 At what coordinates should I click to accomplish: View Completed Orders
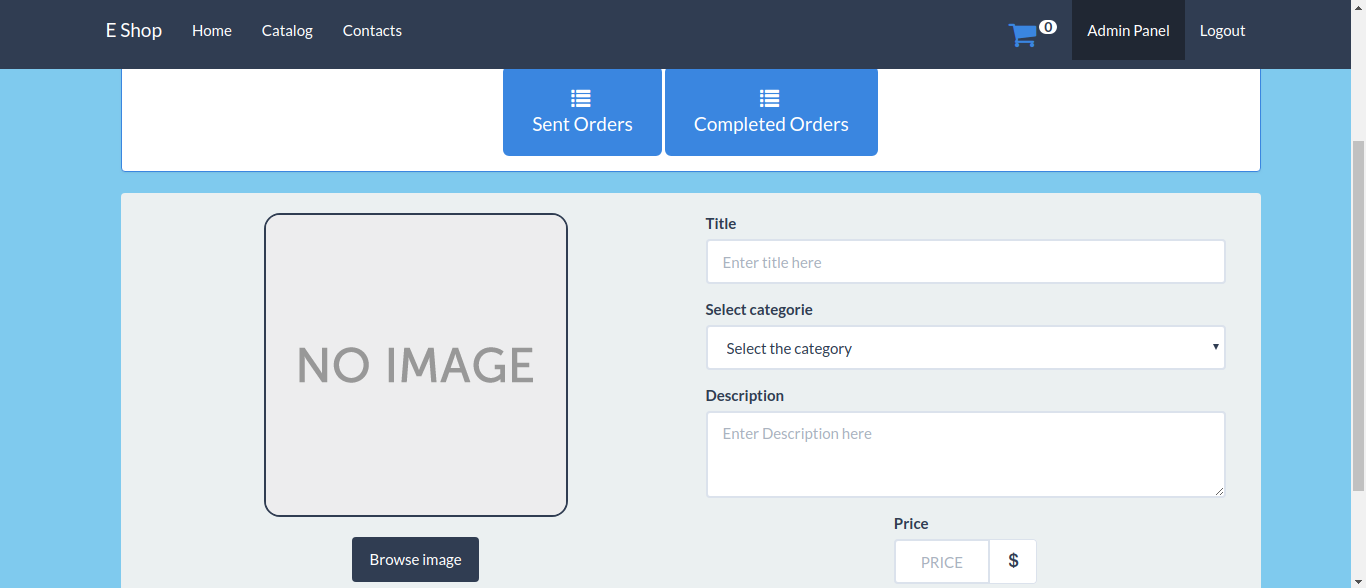coord(771,112)
